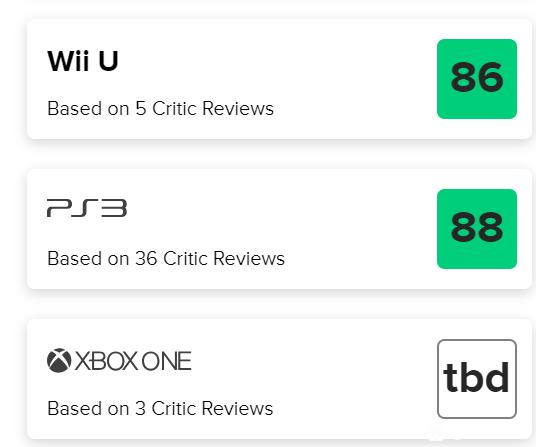Open the green 86 score badge
This screenshot has height=447, width=536.
point(477,79)
